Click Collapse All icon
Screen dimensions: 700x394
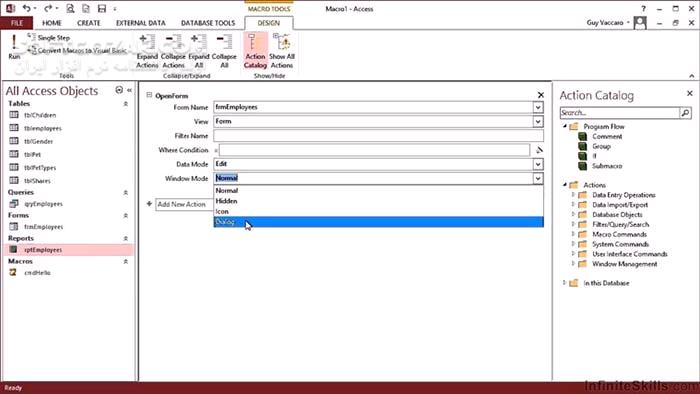point(224,51)
